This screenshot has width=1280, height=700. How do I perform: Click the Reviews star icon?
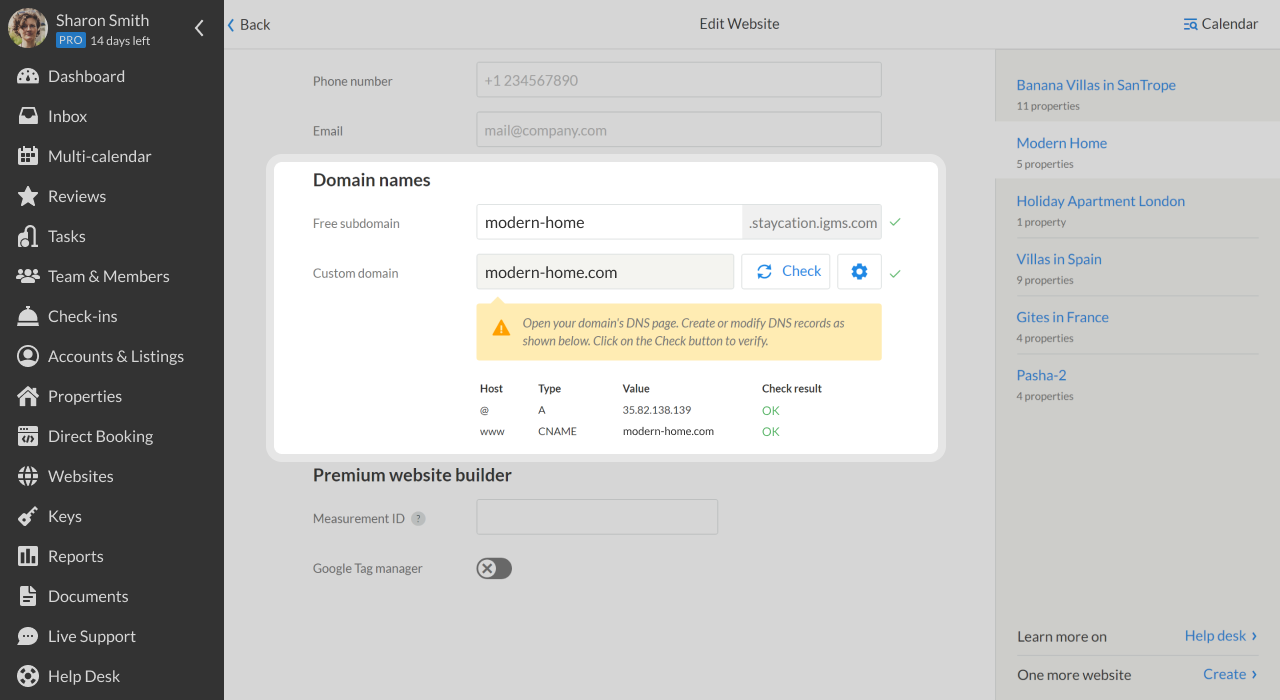tap(28, 196)
